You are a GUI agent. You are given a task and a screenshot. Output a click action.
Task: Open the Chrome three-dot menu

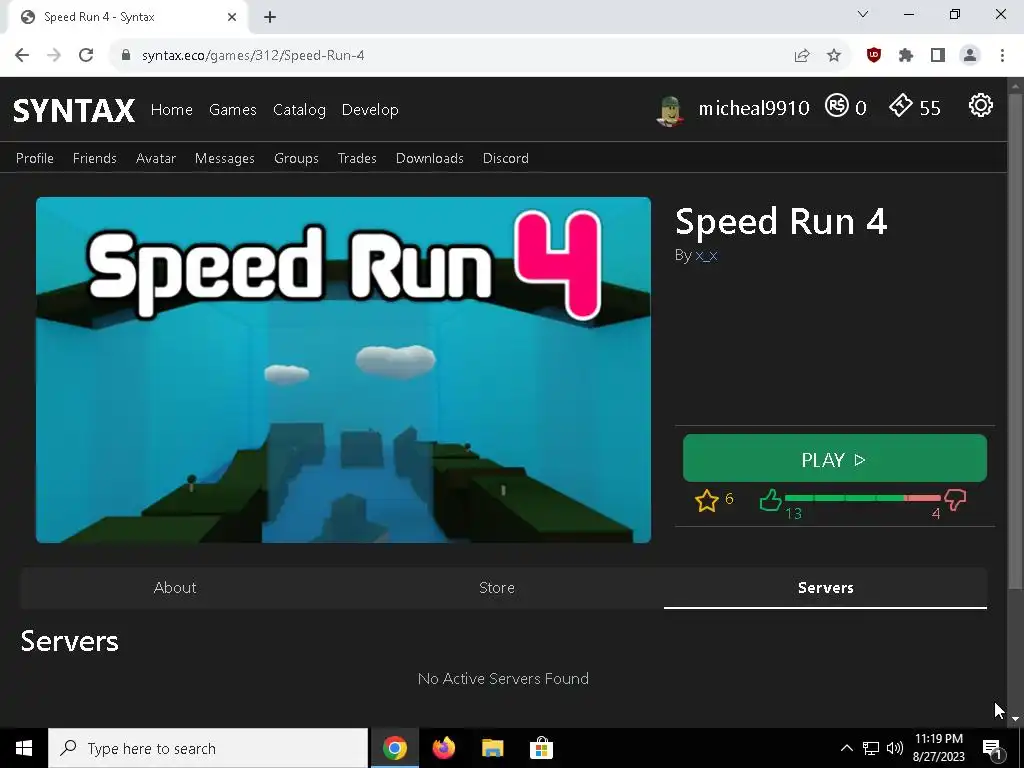tap(1002, 56)
